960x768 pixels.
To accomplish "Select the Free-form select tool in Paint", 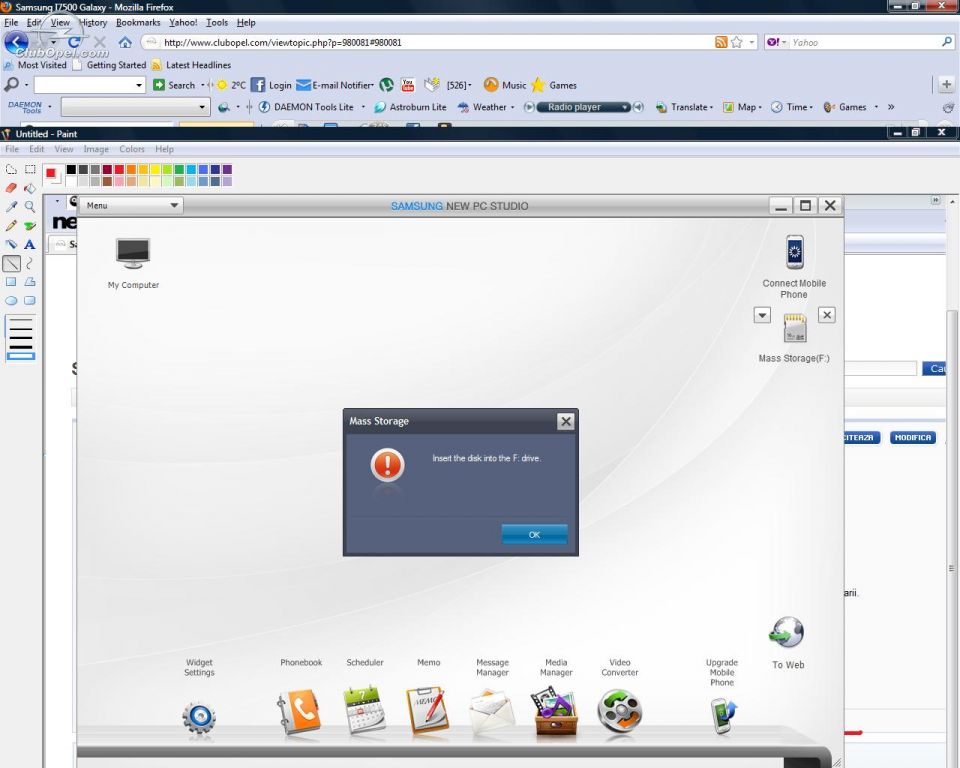I will (x=11, y=170).
